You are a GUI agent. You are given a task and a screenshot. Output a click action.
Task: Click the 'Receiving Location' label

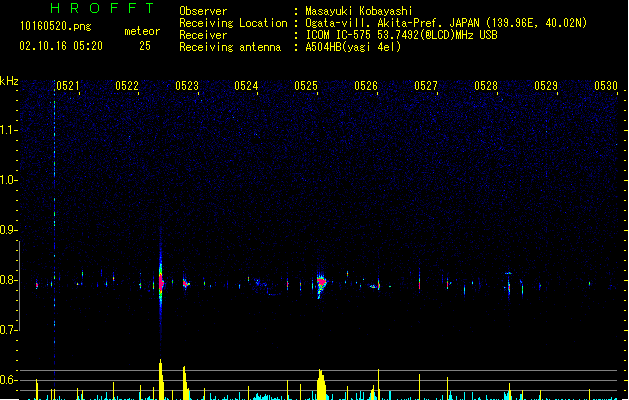pyautogui.click(x=233, y=23)
